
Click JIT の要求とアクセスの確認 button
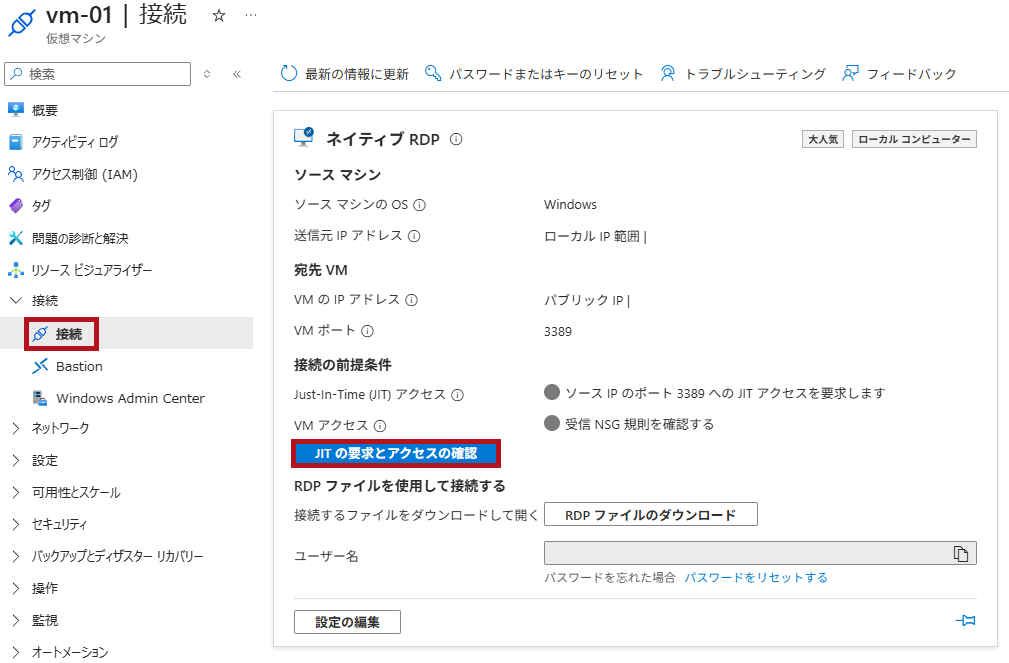(396, 454)
